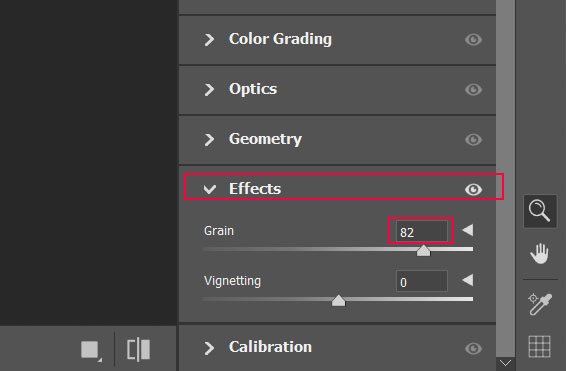The image size is (566, 371).
Task: Expand the Calibration section
Action: tap(209, 348)
